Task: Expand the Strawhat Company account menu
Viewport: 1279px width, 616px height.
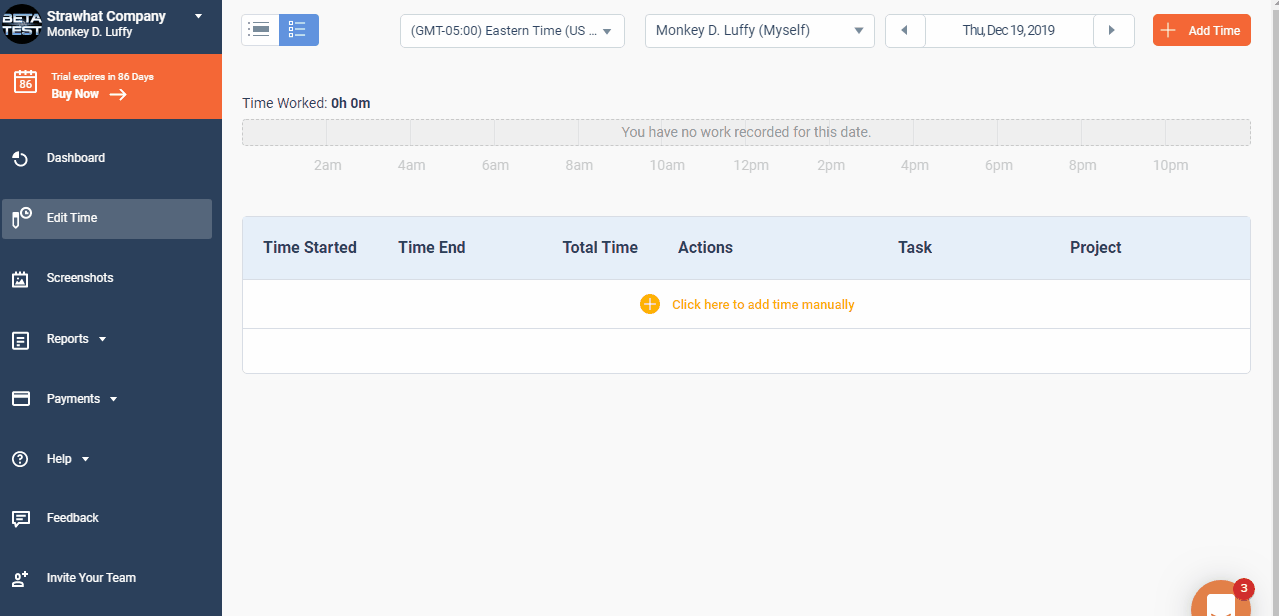Action: coord(198,17)
